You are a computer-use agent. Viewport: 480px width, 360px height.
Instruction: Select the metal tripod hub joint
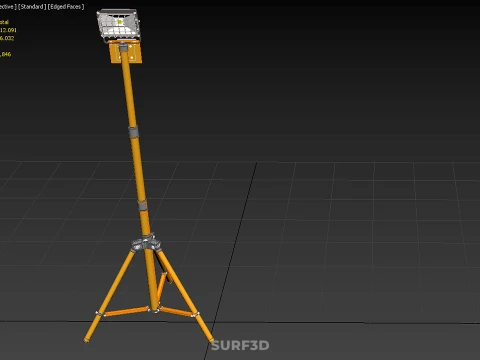tap(146, 243)
